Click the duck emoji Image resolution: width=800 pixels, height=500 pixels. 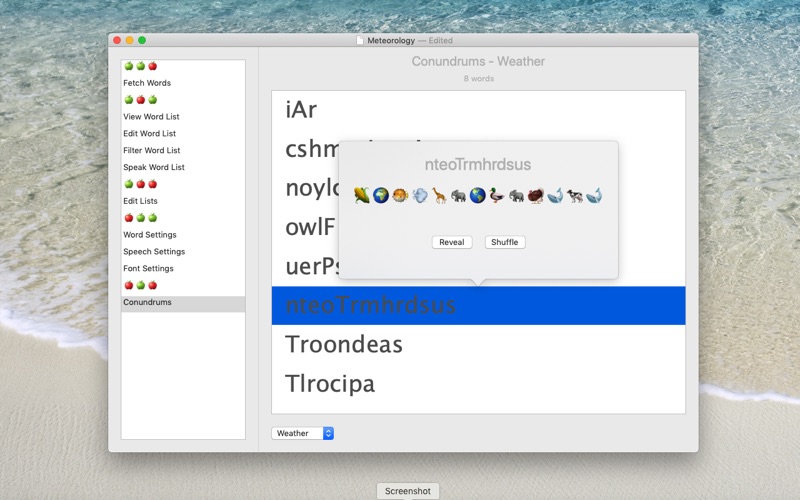[497, 195]
